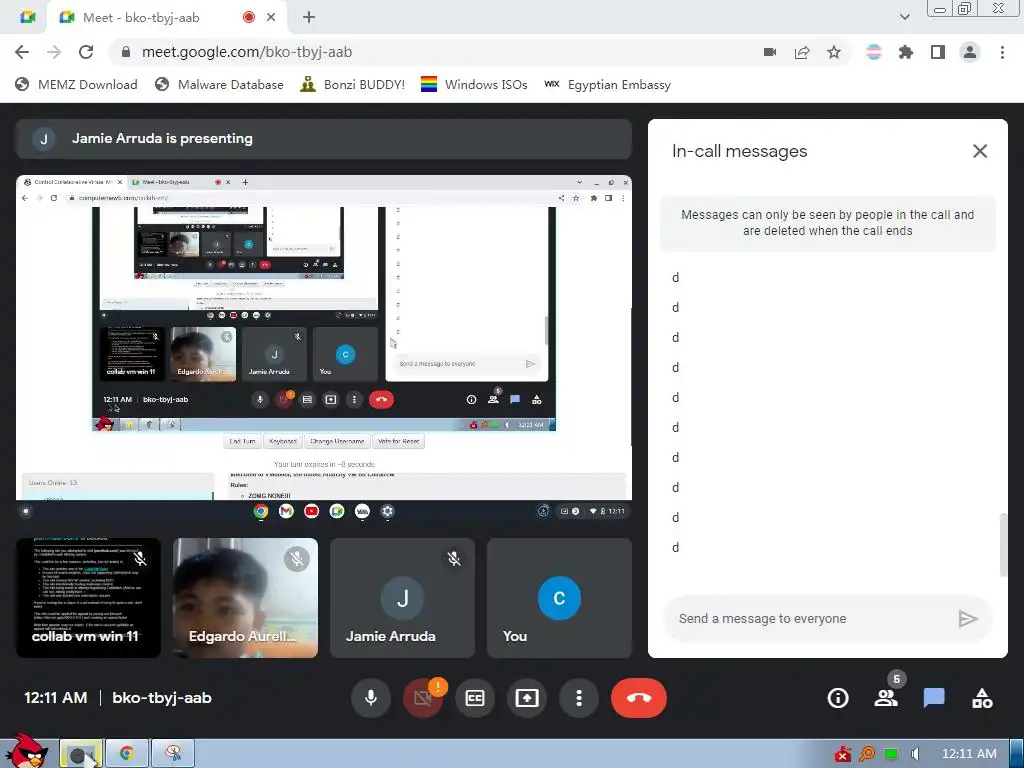Select the collab vm win 11 participant tile

(x=88, y=598)
